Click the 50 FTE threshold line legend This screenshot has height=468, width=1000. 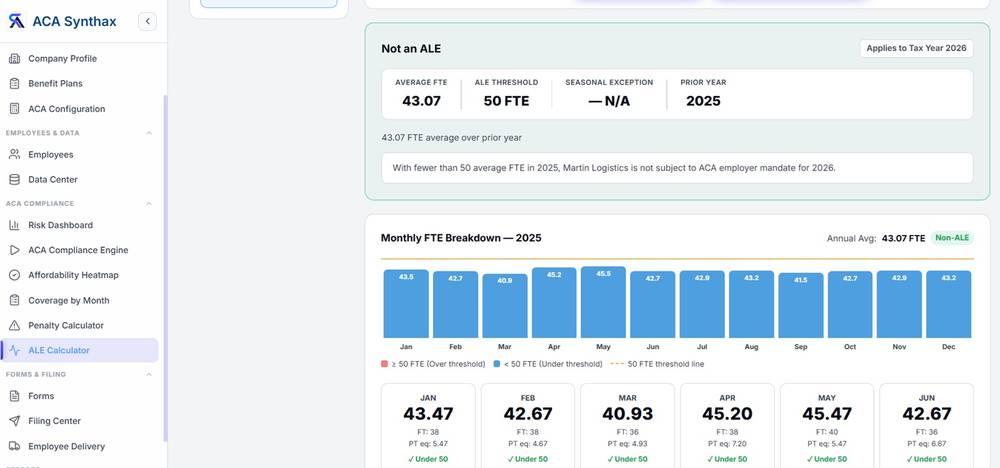(x=658, y=364)
